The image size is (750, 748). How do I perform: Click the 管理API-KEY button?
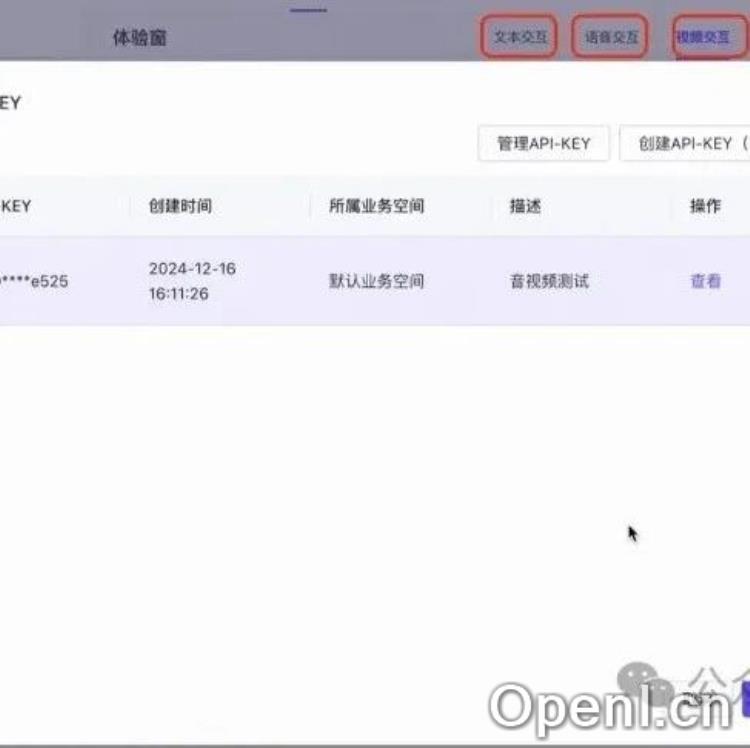(544, 143)
